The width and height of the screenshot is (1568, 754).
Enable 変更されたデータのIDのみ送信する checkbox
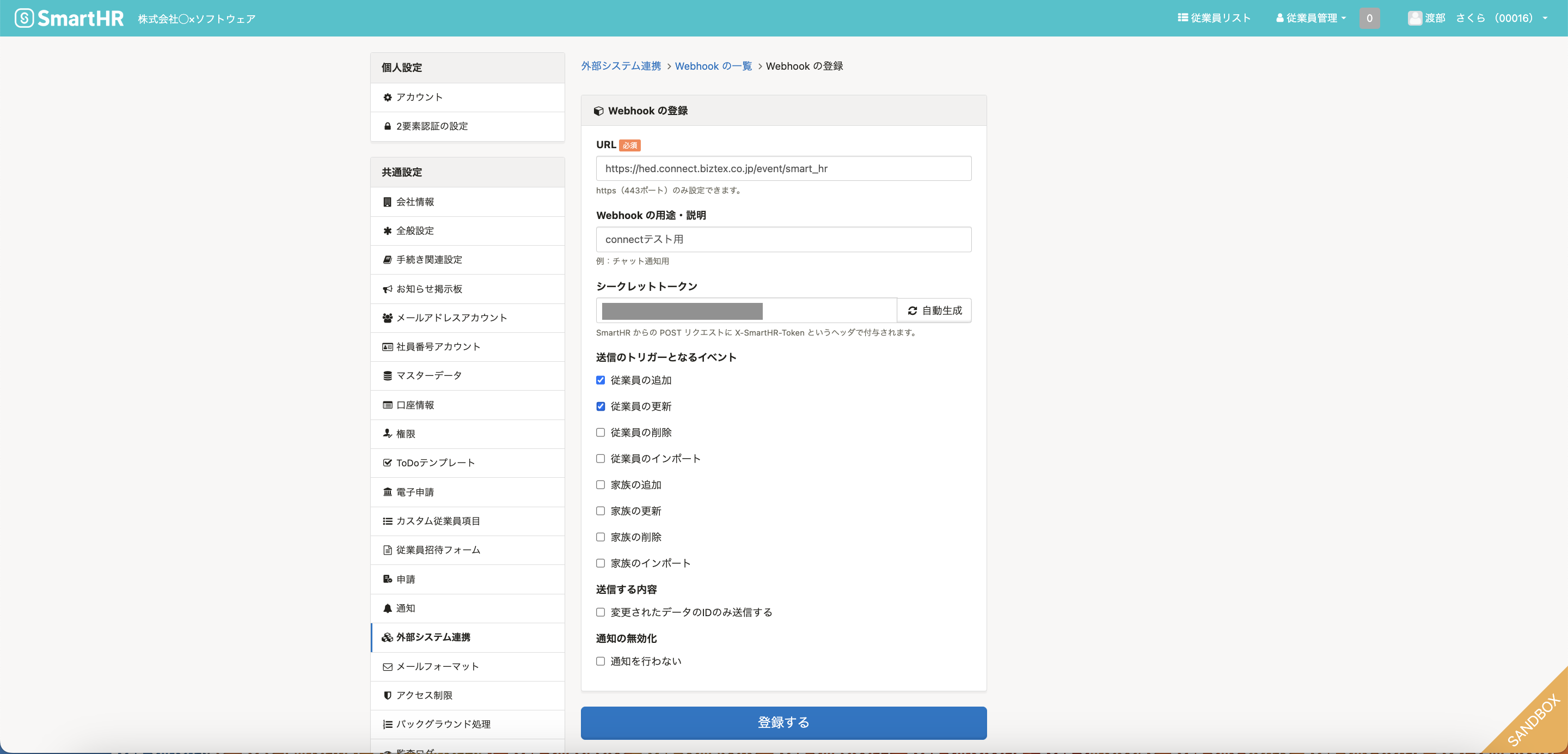[600, 612]
